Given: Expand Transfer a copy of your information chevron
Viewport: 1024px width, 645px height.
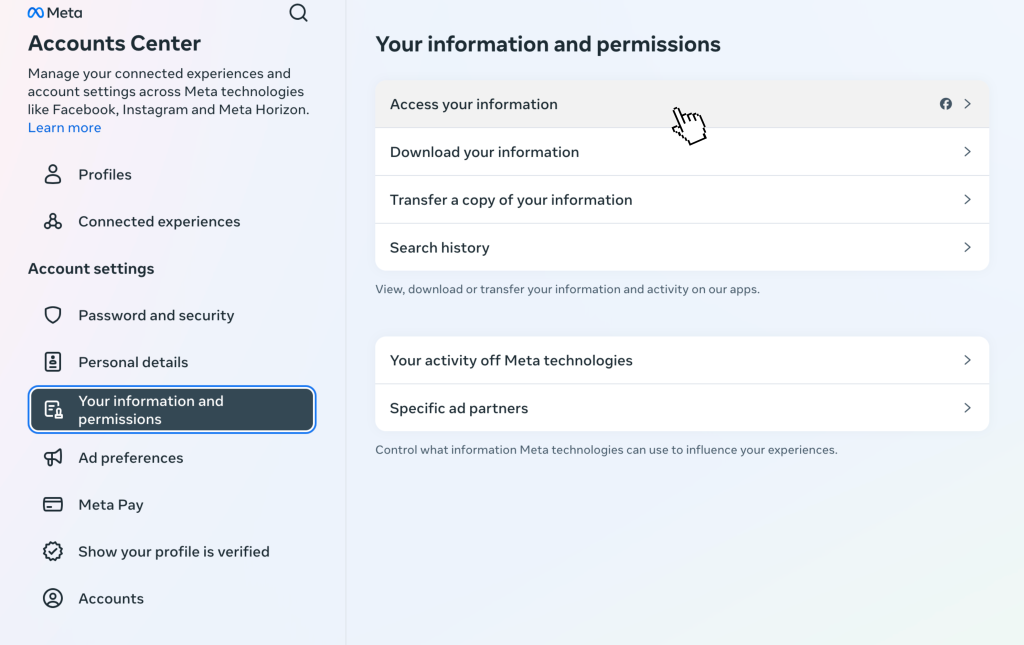Looking at the screenshot, I should pos(967,200).
